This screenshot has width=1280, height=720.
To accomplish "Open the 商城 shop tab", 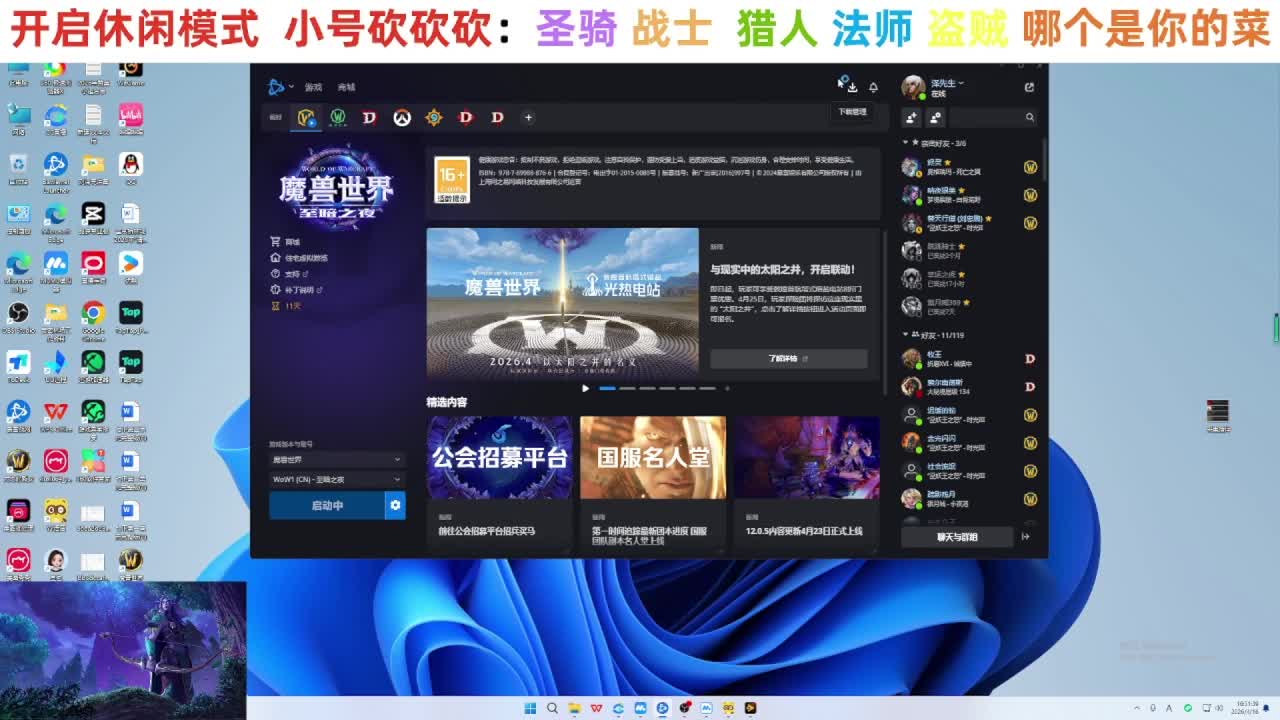I will click(346, 87).
